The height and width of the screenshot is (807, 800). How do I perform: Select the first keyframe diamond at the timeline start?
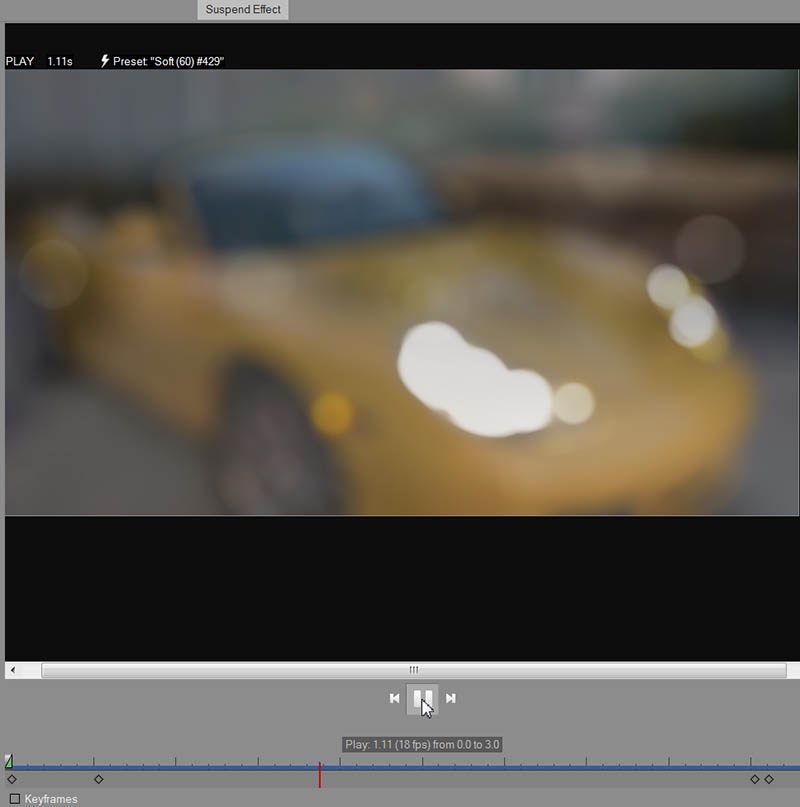coord(12,779)
